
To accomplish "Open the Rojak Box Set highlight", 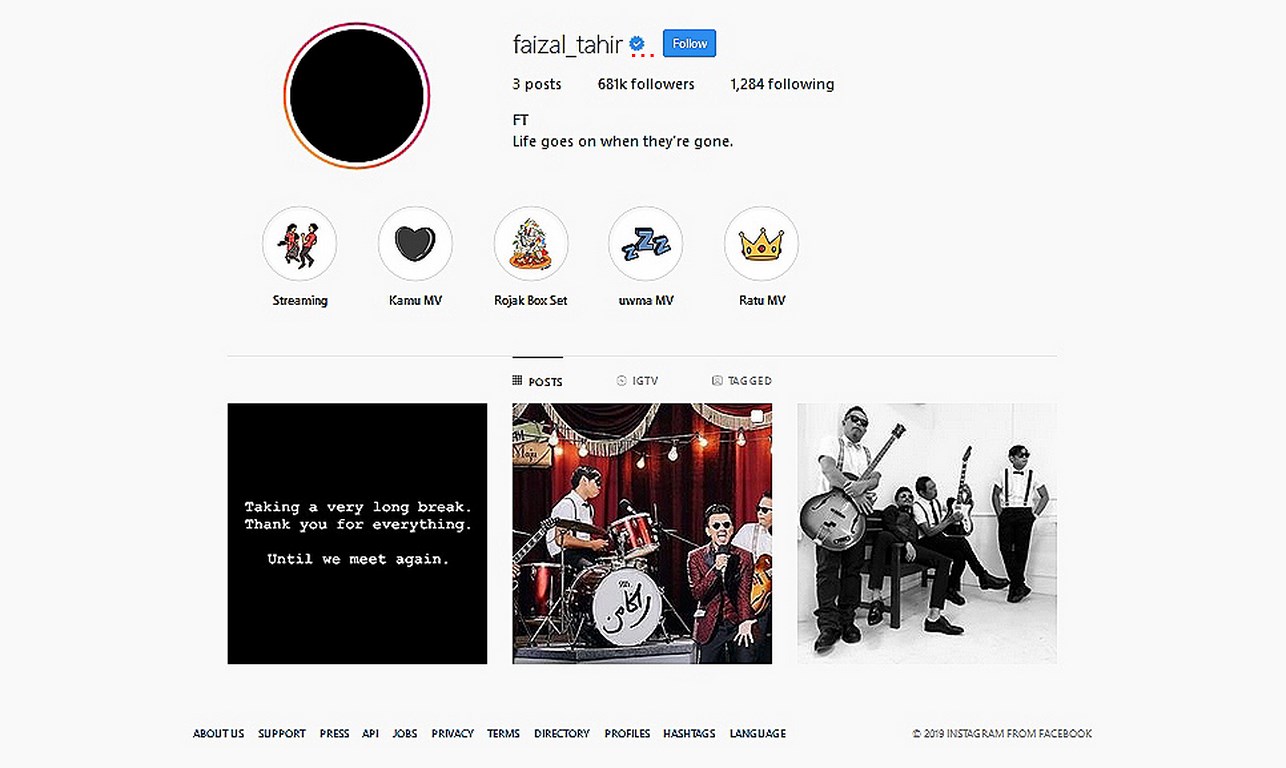I will pos(531,244).
